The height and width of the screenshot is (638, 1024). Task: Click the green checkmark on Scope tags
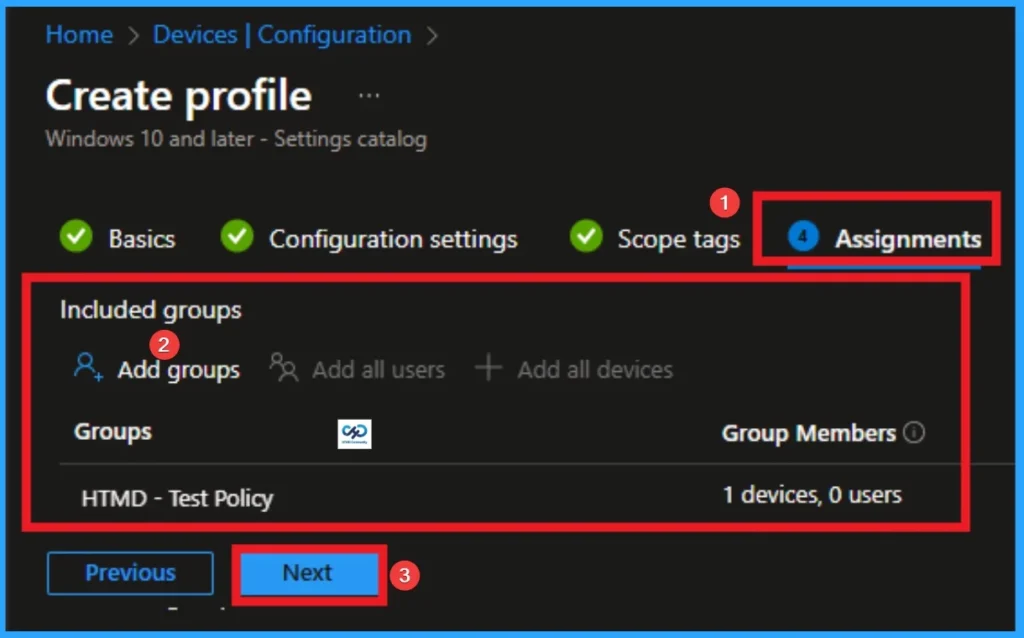[585, 237]
